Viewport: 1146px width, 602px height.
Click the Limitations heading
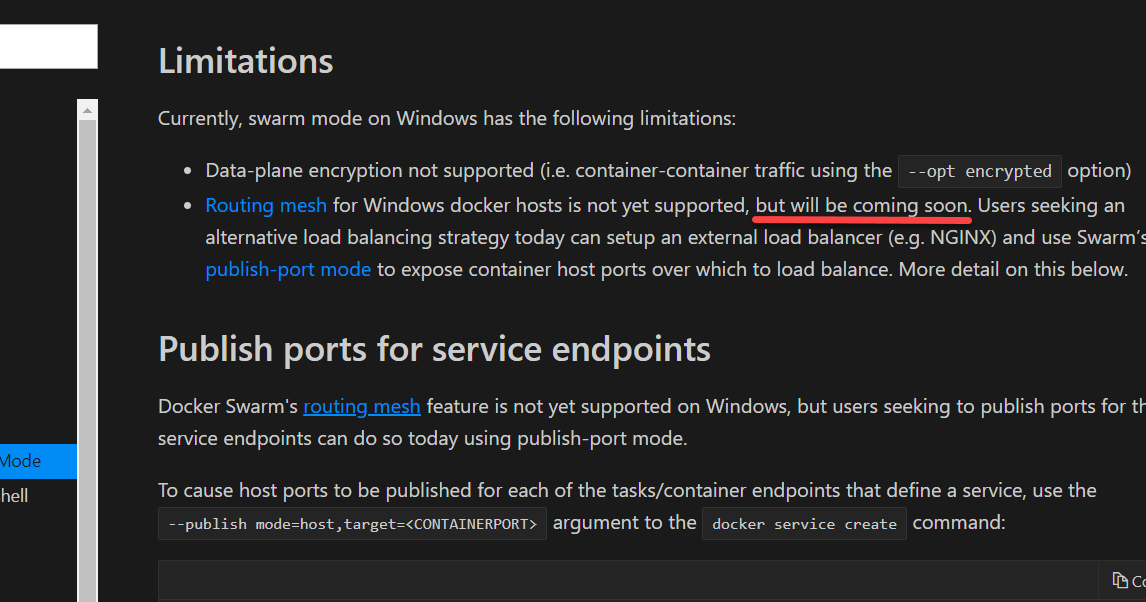[246, 61]
